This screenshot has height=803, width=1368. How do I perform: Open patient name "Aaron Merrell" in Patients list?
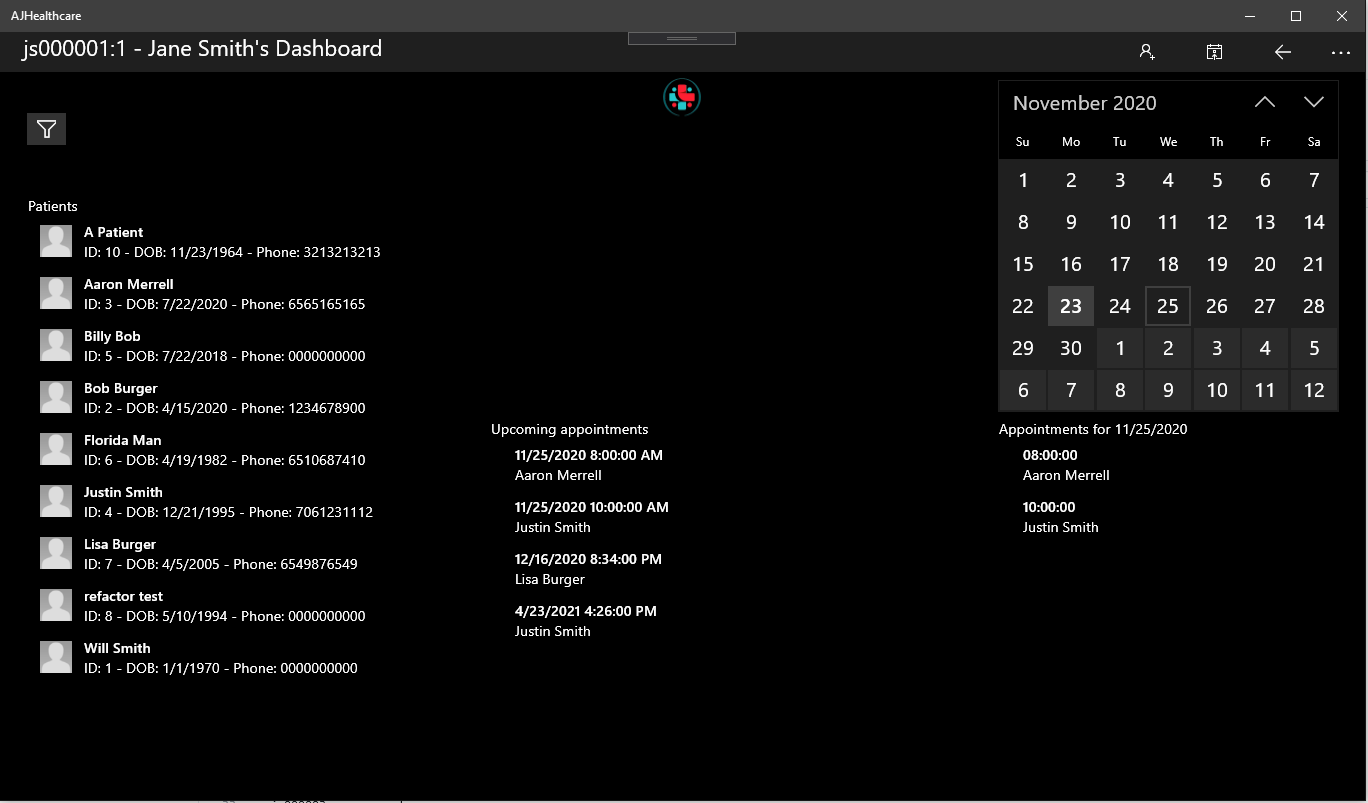[x=128, y=284]
